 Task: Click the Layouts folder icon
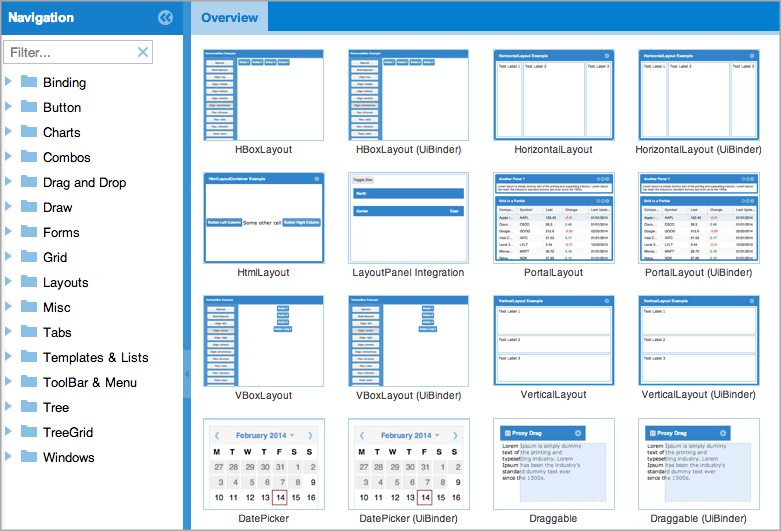click(29, 281)
